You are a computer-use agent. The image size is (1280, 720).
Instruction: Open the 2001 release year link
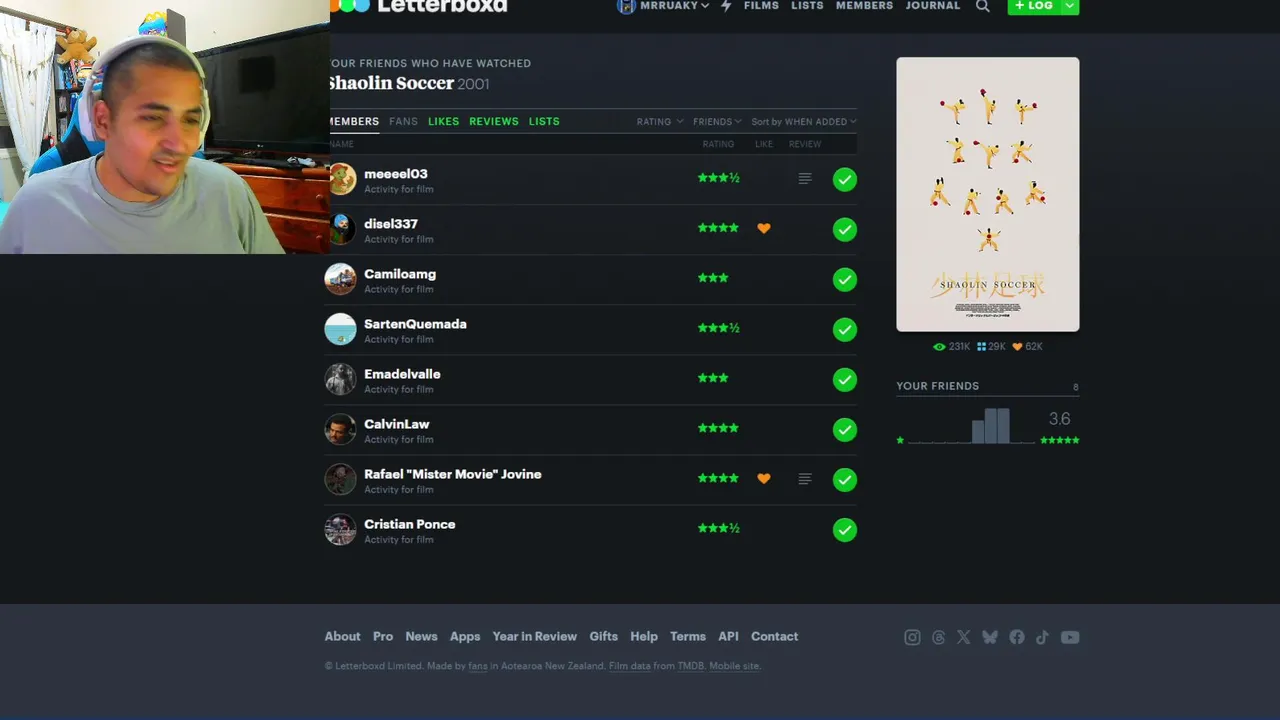coord(473,84)
